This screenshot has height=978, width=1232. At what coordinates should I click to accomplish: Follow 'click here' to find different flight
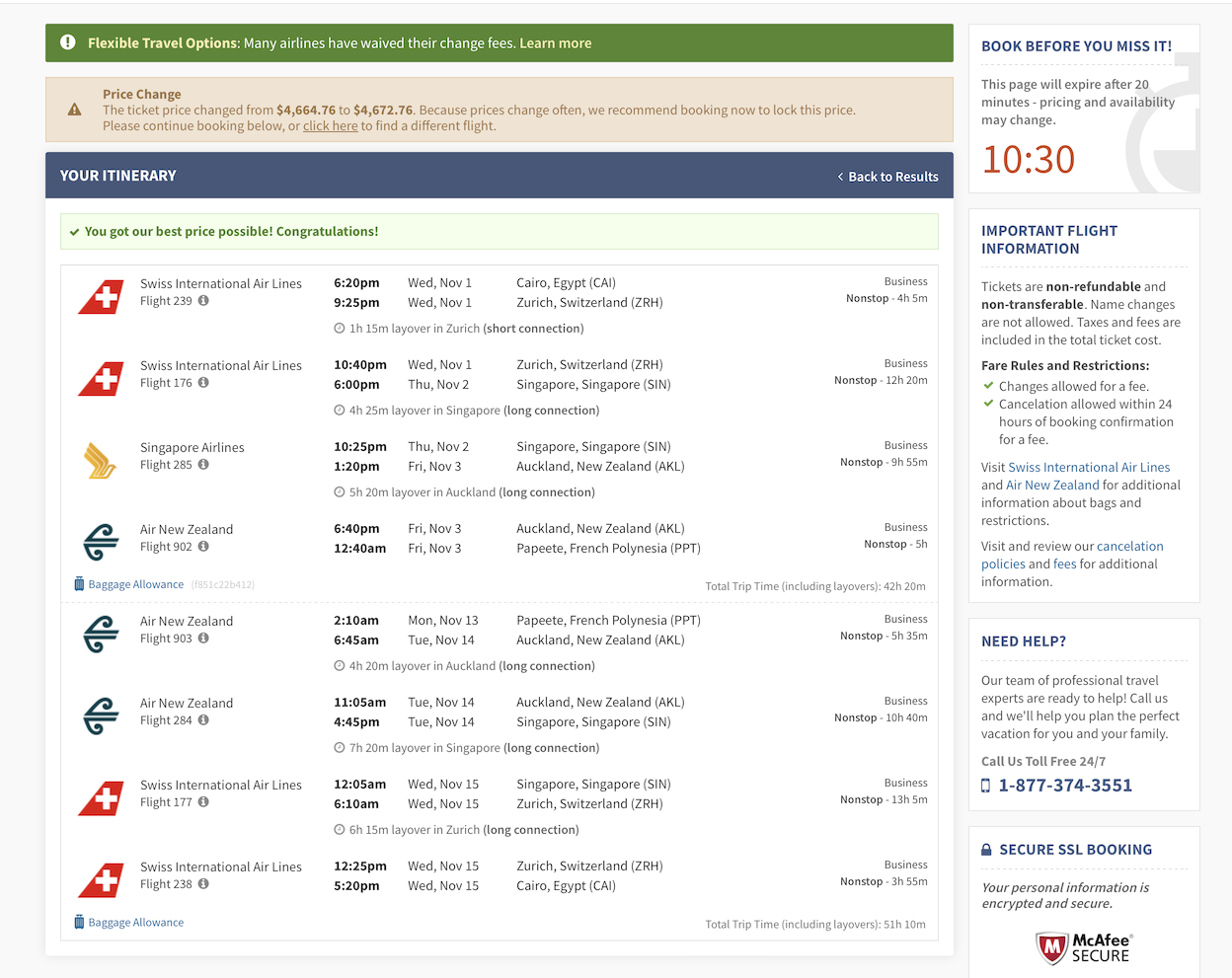[331, 126]
